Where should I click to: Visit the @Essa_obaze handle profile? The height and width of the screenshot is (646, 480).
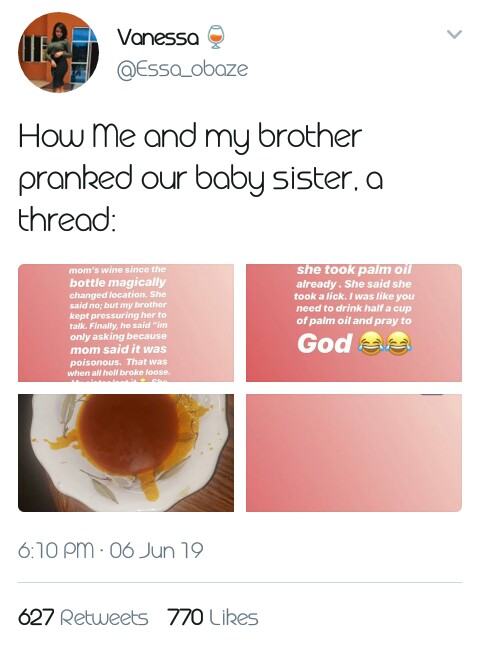point(183,69)
